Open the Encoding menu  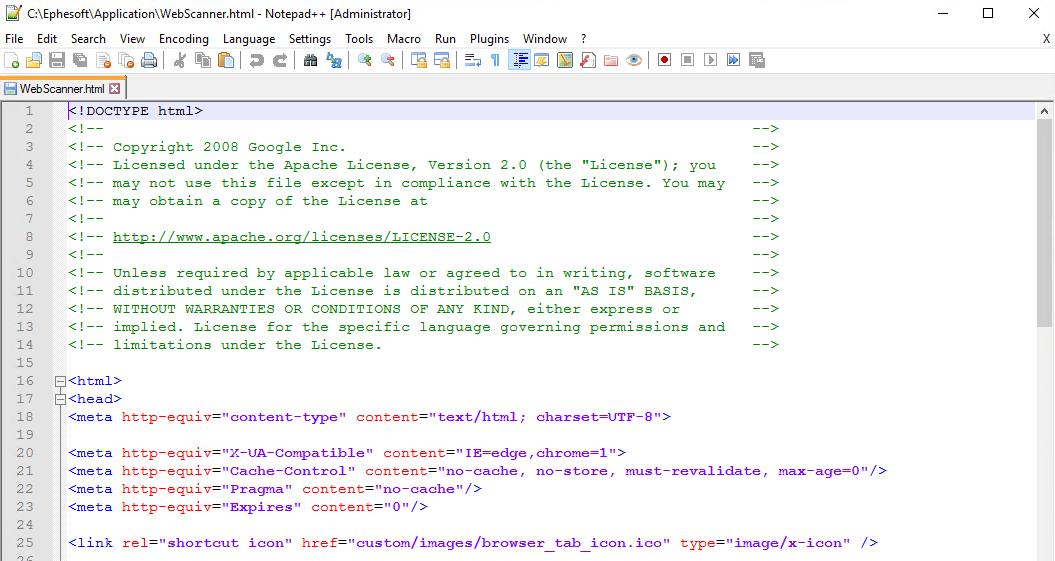point(184,39)
